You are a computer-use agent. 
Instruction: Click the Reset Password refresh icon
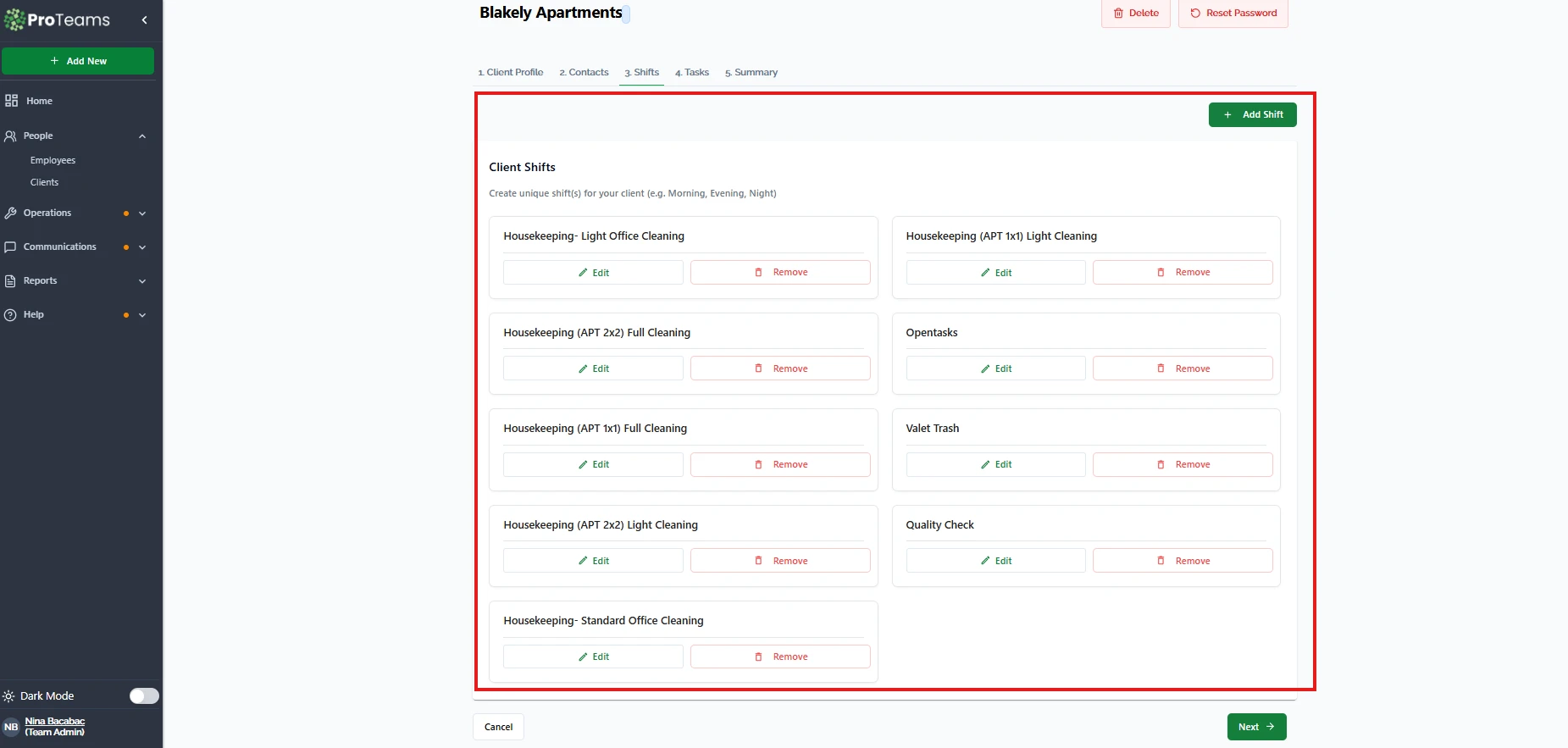click(1195, 14)
